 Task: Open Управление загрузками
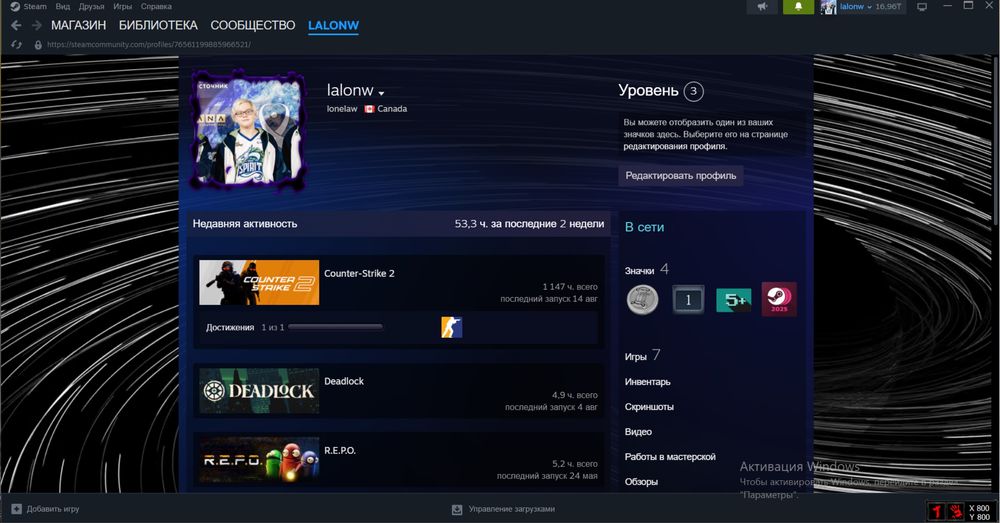pyautogui.click(x=511, y=509)
